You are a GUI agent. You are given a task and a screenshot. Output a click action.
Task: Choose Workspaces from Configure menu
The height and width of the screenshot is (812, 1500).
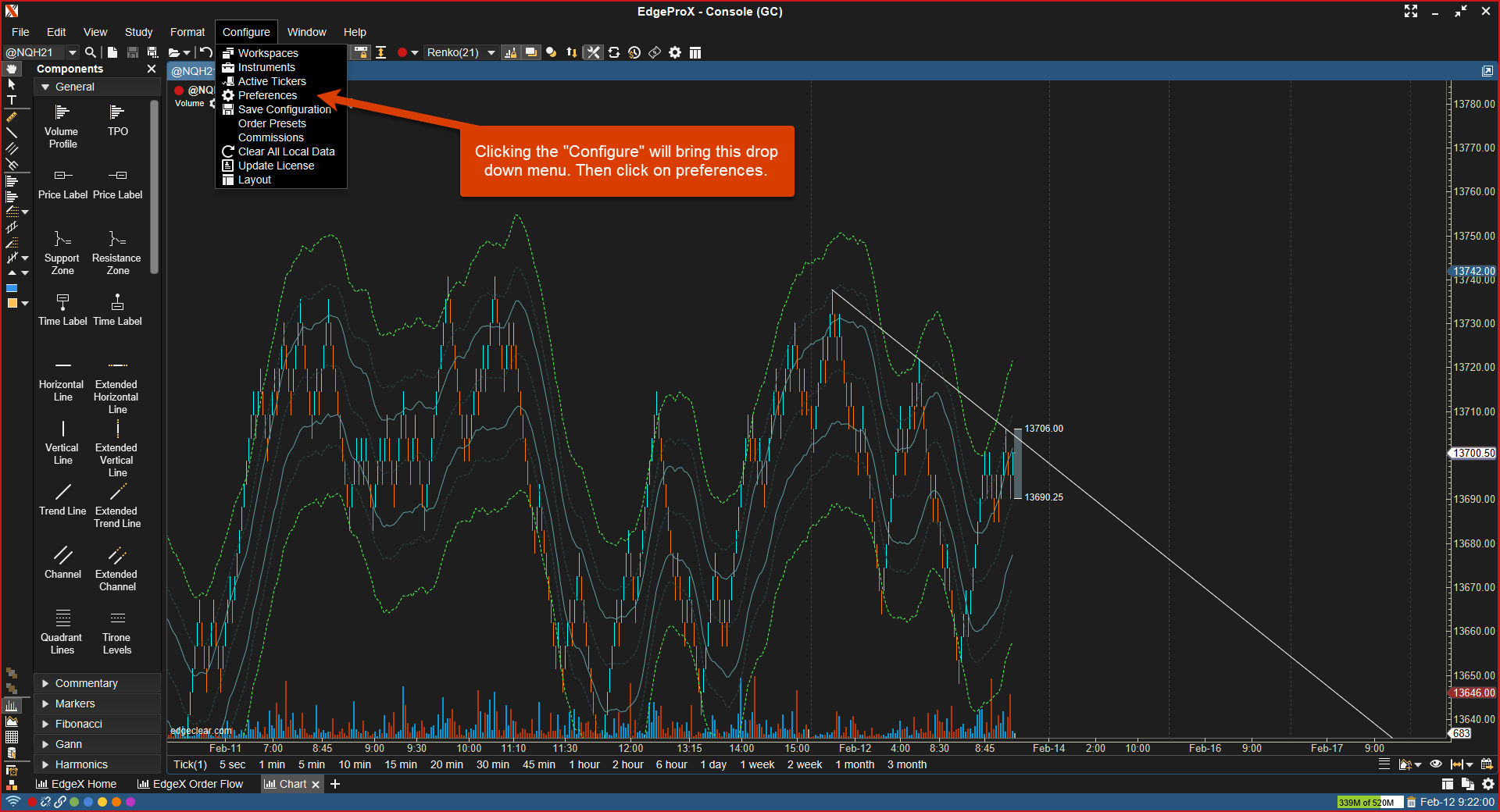tap(281, 53)
